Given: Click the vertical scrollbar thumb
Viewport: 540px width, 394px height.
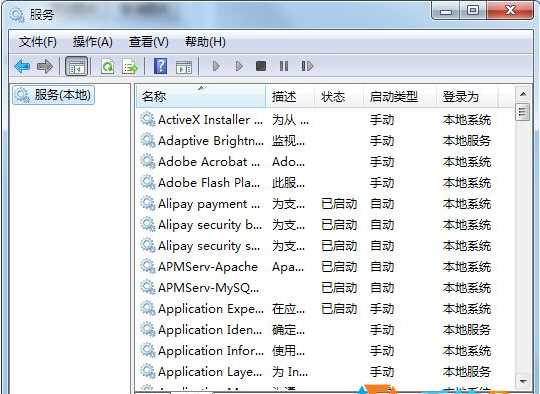Looking at the screenshot, I should 523,112.
